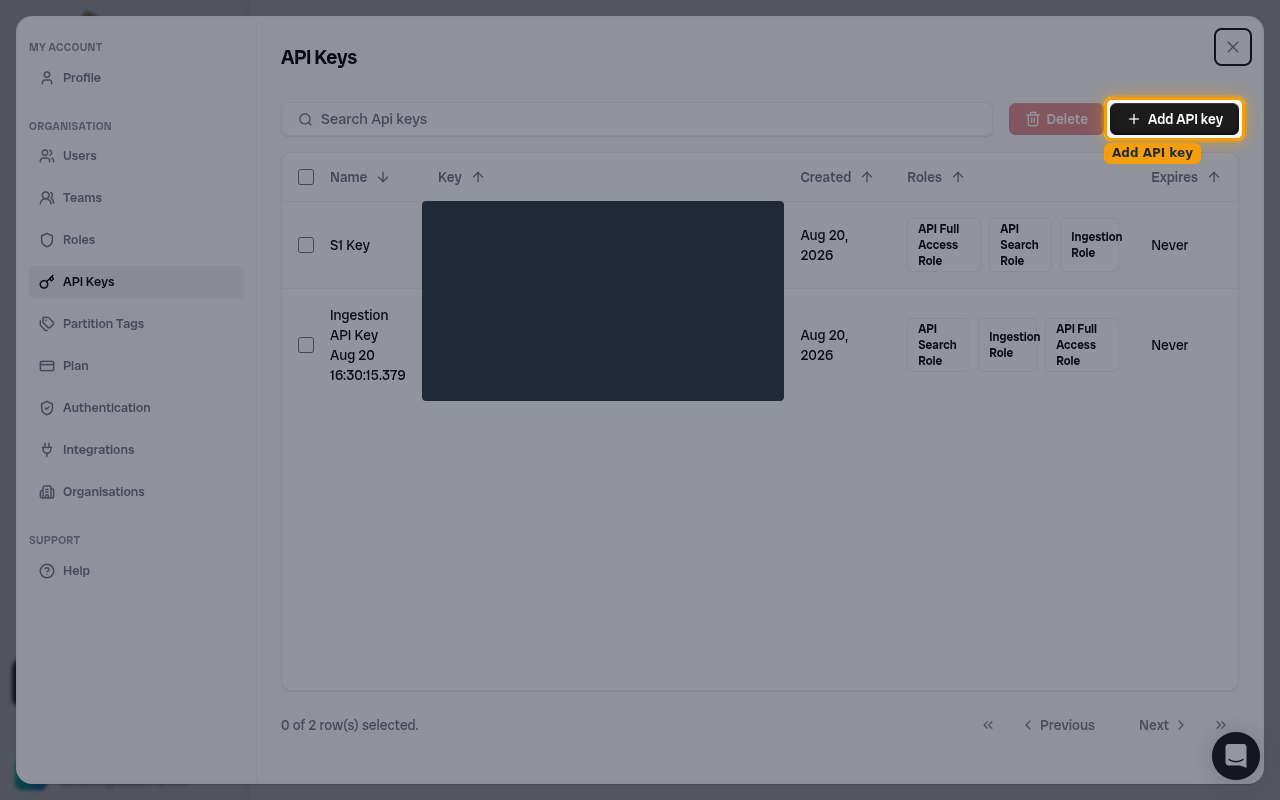The image size is (1280, 800).
Task: Open the Plan section
Action: point(136,366)
